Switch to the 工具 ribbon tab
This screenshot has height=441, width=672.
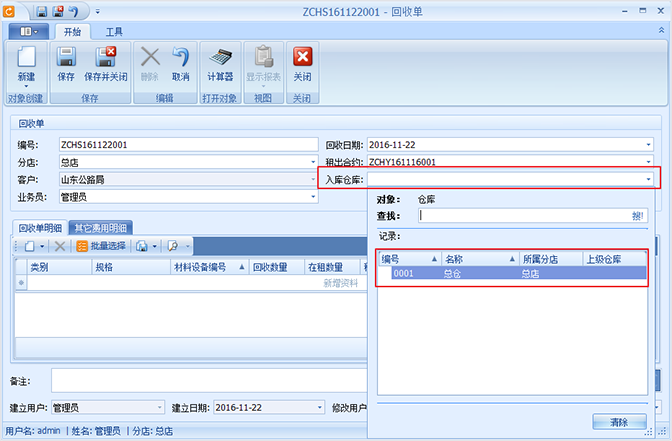[x=115, y=32]
